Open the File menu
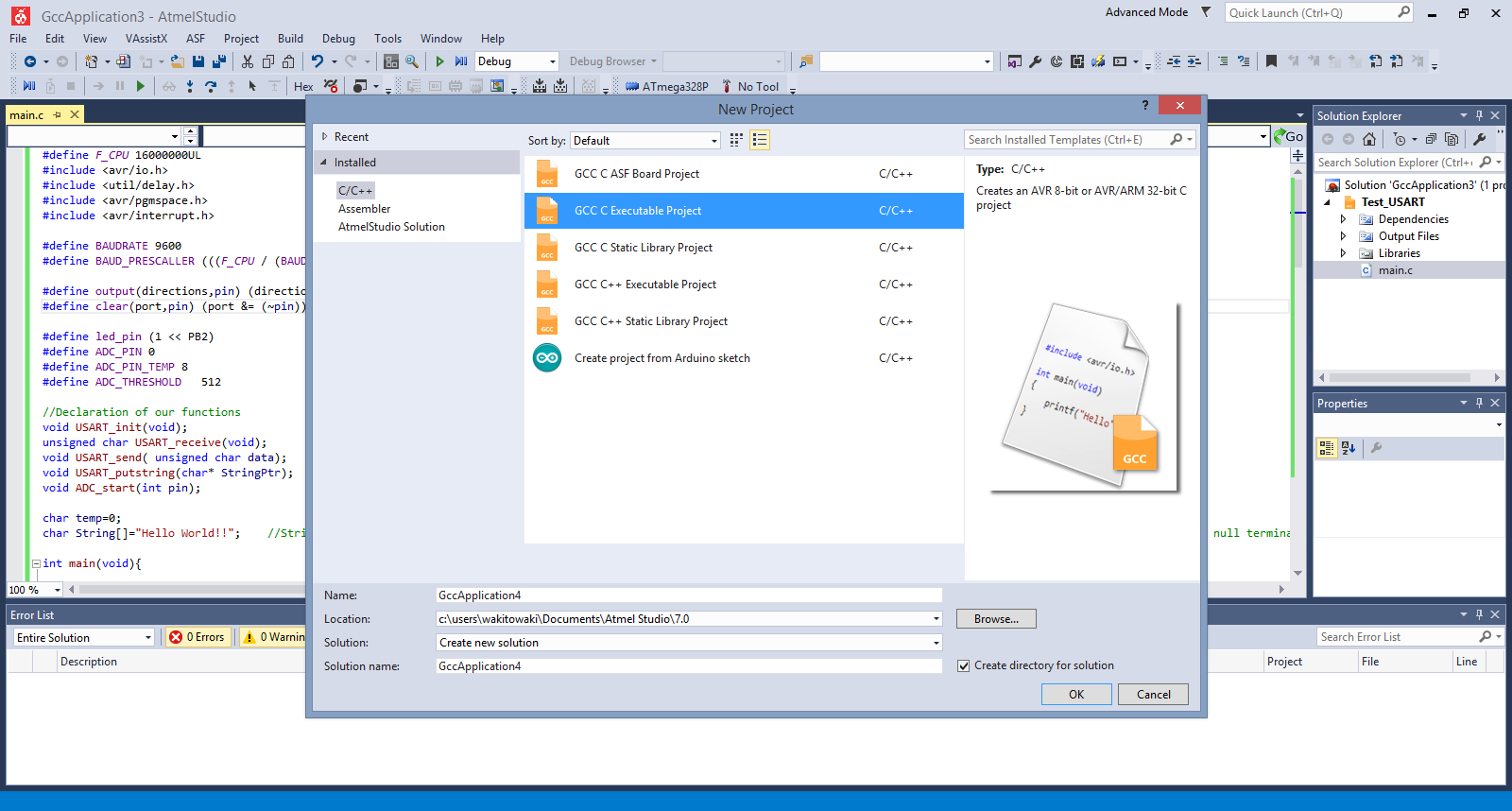1512x811 pixels. tap(18, 39)
